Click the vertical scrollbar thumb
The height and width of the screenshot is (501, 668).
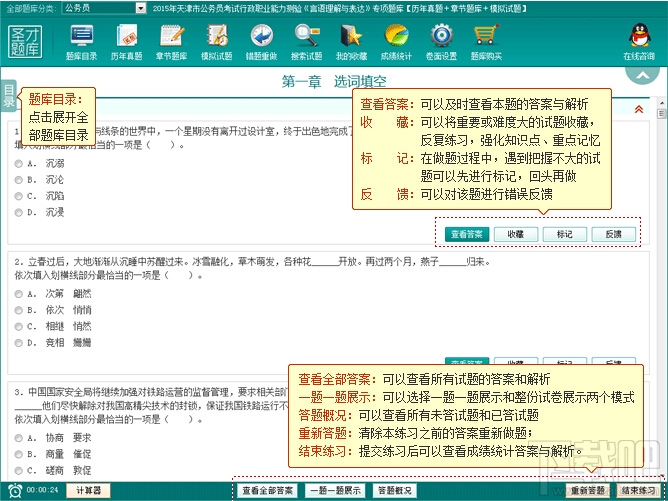[661, 114]
